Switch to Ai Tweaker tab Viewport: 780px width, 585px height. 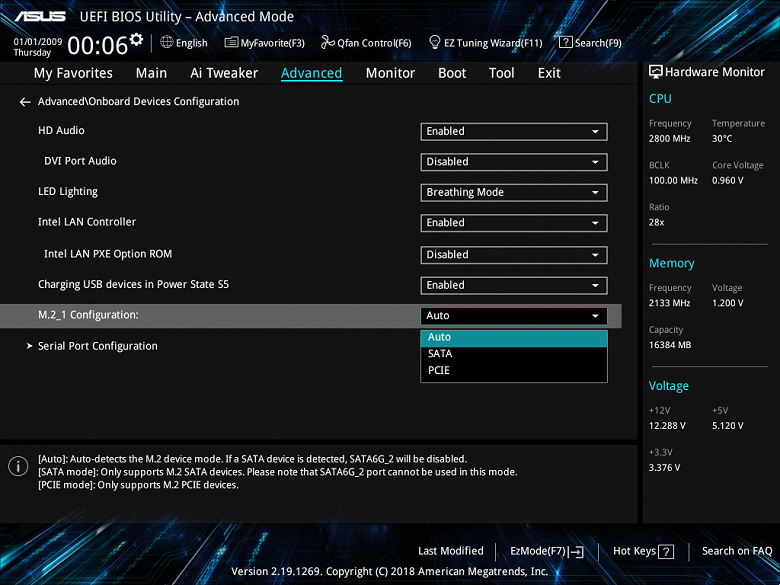point(224,73)
